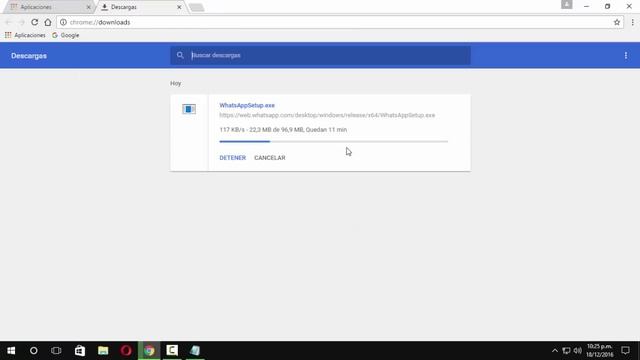
Task: Open Aplicaciones bookmarks shortcut
Action: click(x=25, y=36)
